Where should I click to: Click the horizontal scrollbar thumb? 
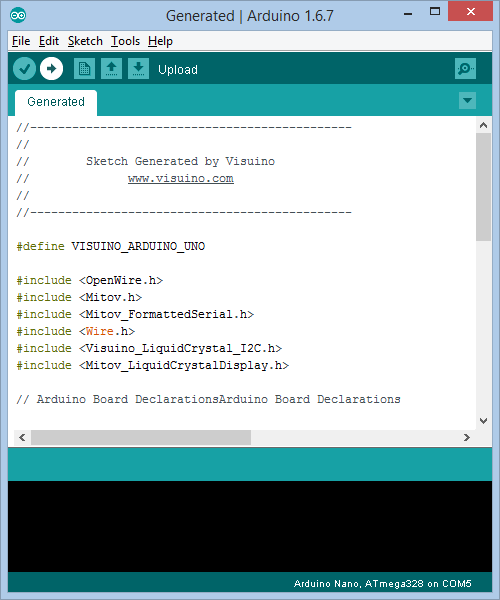tap(141, 437)
